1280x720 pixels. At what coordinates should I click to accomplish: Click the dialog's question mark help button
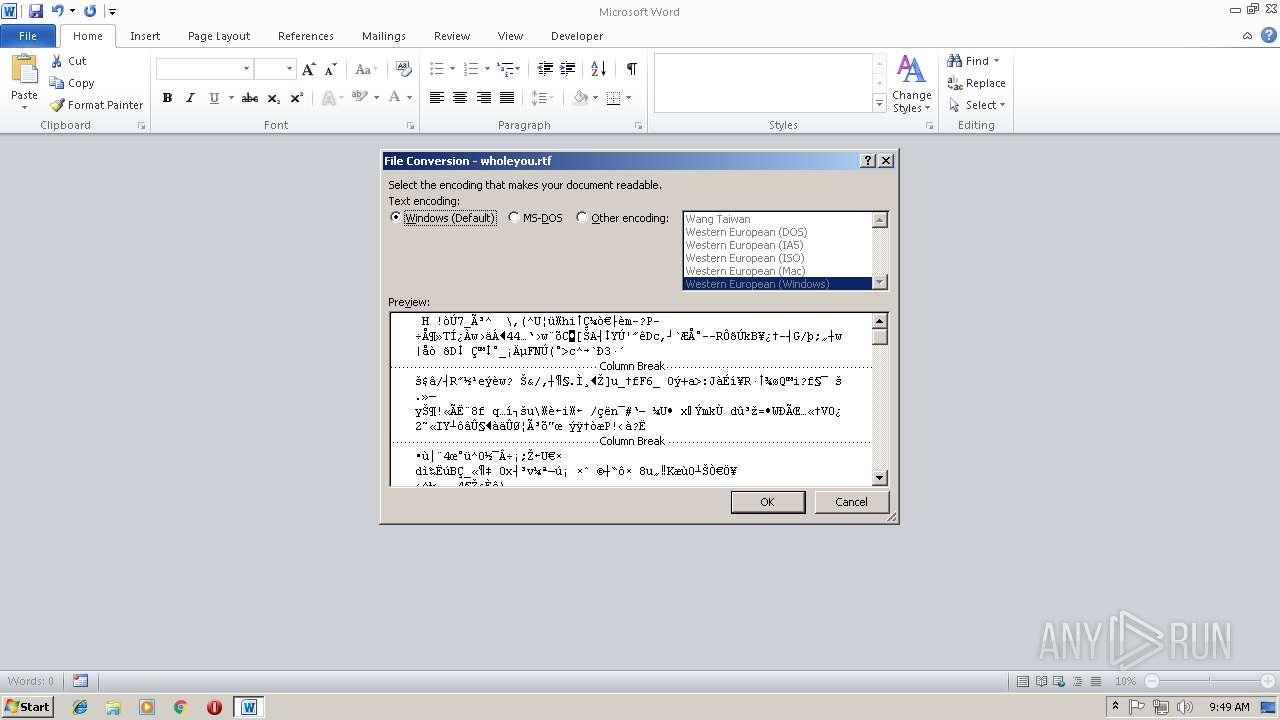click(x=868, y=161)
